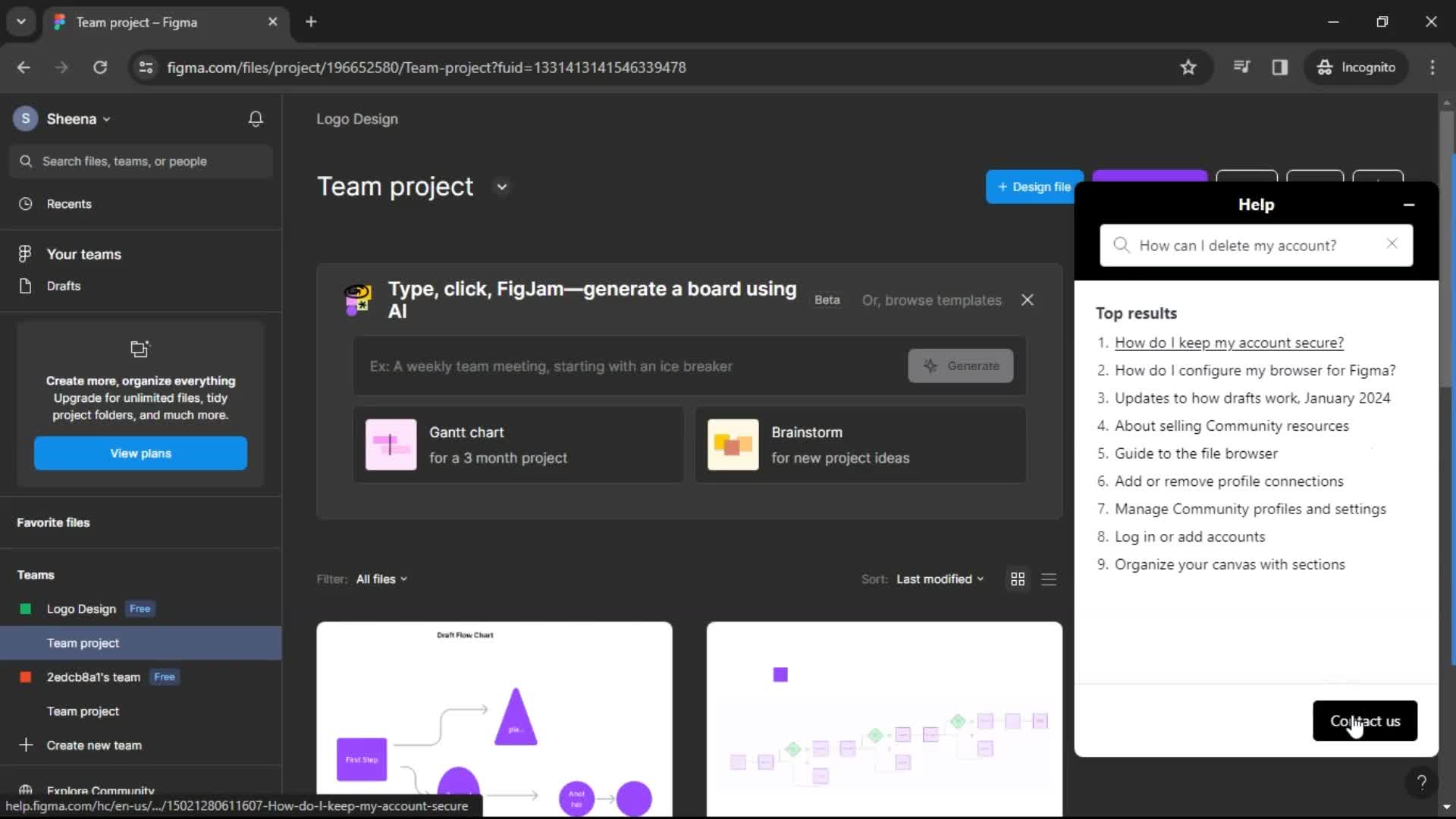Click the Sheena avatar circle

25,119
